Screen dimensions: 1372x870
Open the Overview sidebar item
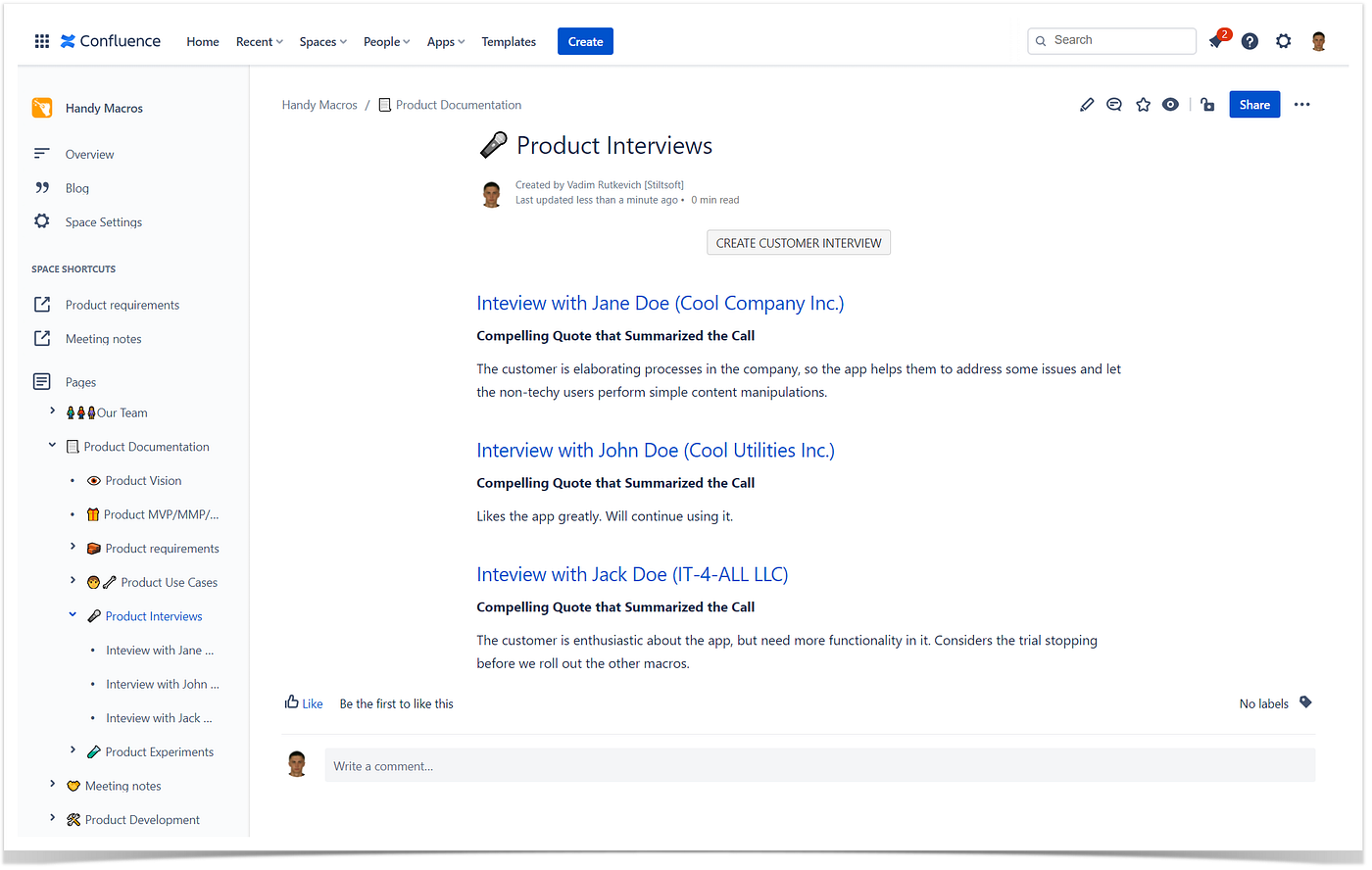pyautogui.click(x=89, y=155)
